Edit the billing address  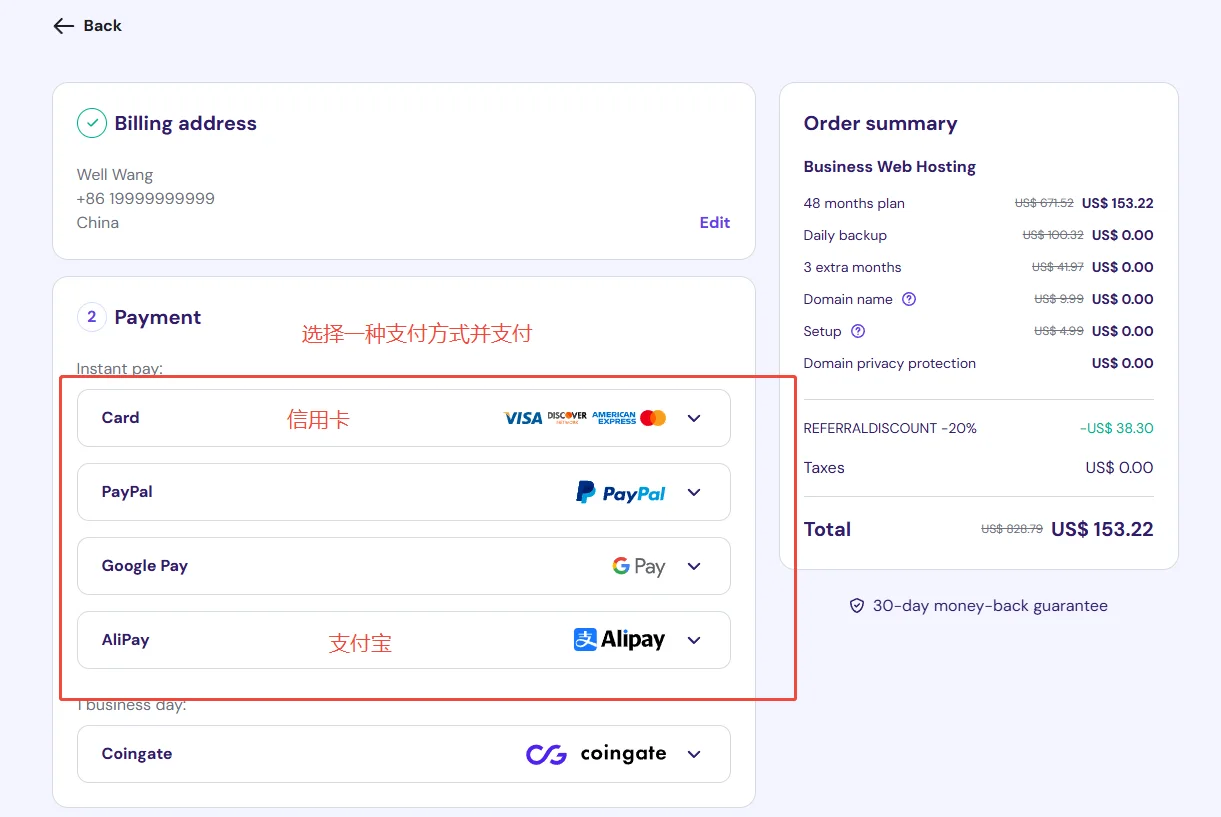pyautogui.click(x=715, y=223)
